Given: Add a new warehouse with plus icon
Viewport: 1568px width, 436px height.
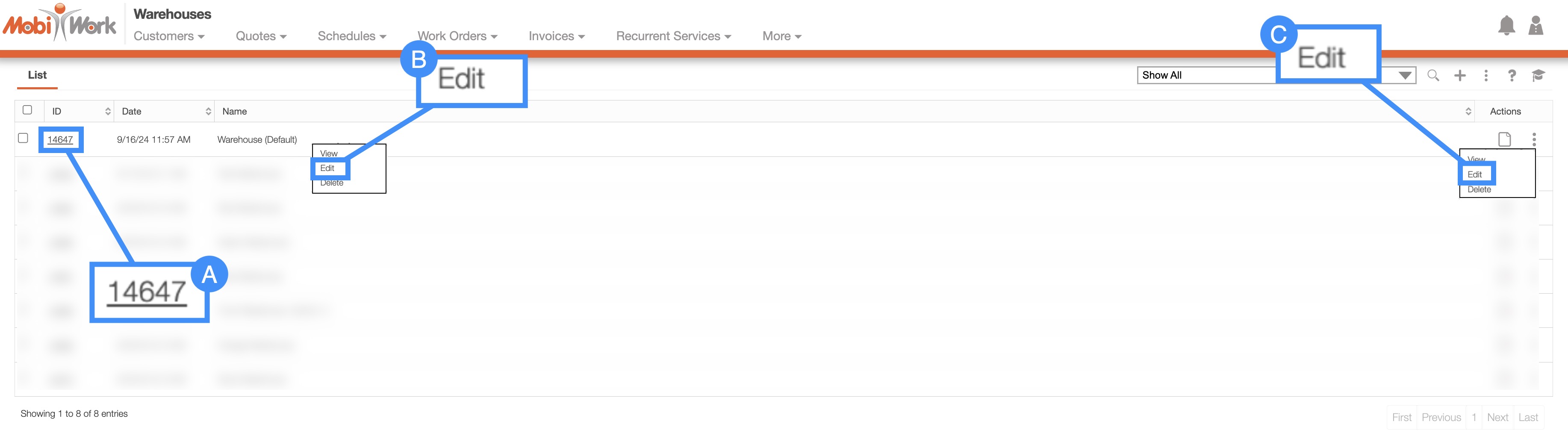Looking at the screenshot, I should pos(1460,76).
